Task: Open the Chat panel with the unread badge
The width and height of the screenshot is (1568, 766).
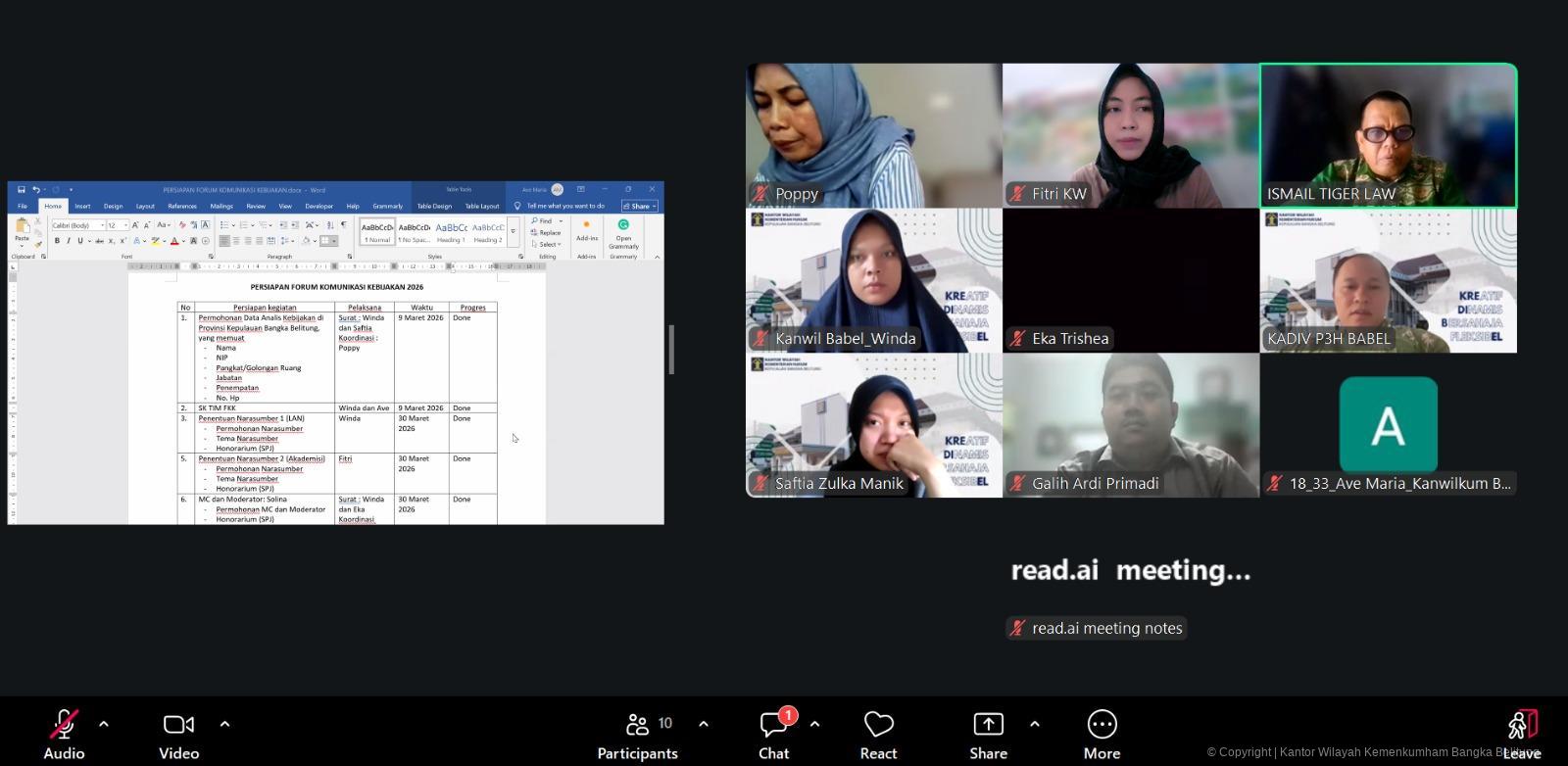Action: coord(773,726)
